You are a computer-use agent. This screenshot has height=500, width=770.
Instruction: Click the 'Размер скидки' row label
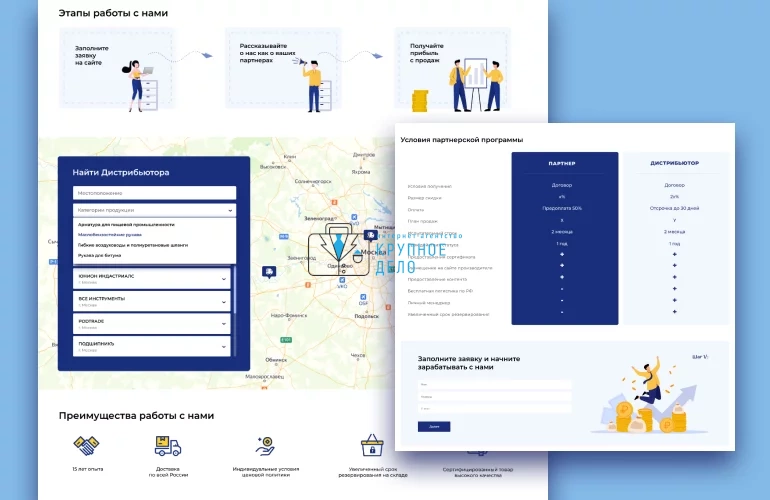pos(424,198)
